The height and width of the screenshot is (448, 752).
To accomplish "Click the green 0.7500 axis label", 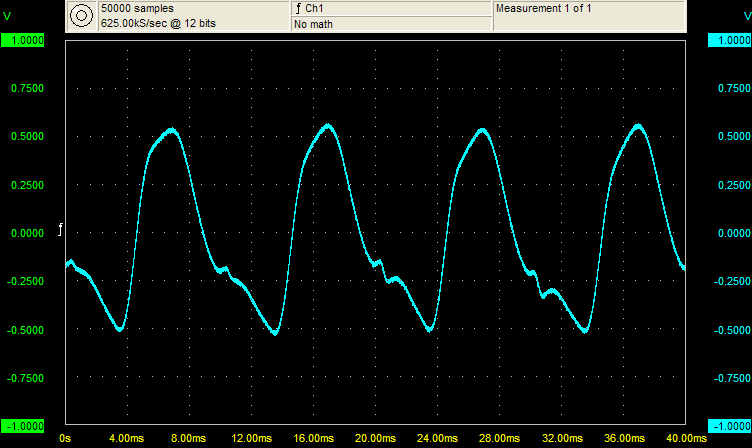I will [x=27, y=88].
